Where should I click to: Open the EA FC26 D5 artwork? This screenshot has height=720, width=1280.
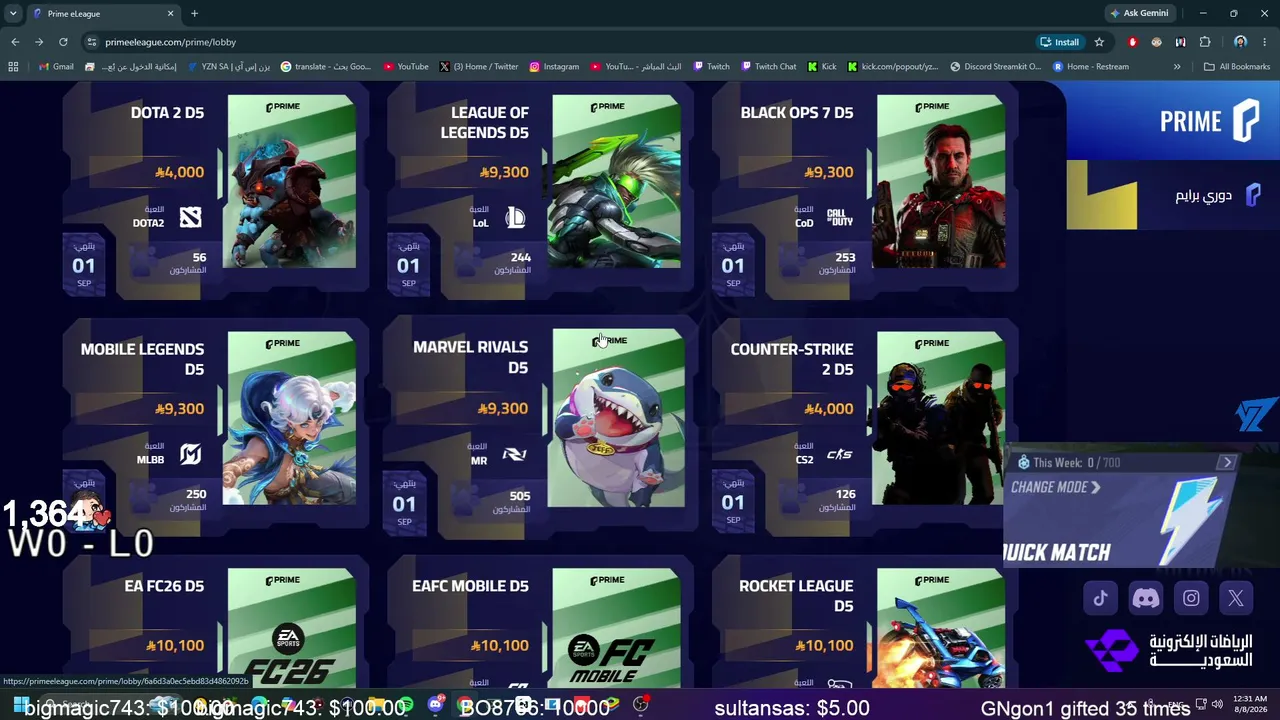pos(291,628)
